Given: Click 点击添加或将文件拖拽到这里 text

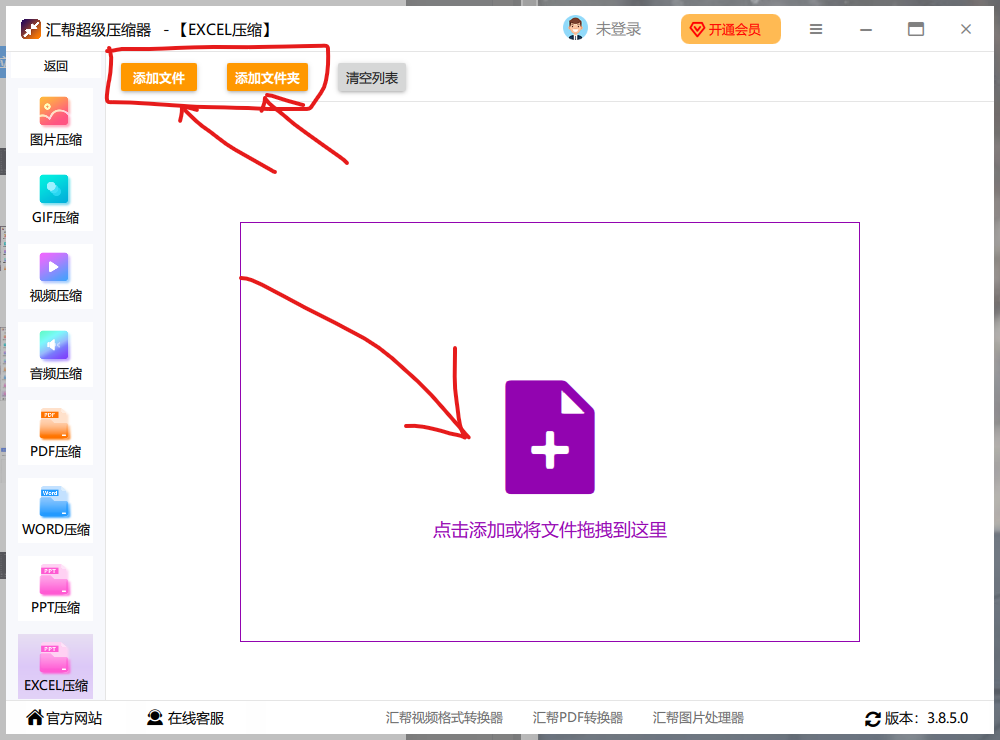Looking at the screenshot, I should pyautogui.click(x=550, y=530).
